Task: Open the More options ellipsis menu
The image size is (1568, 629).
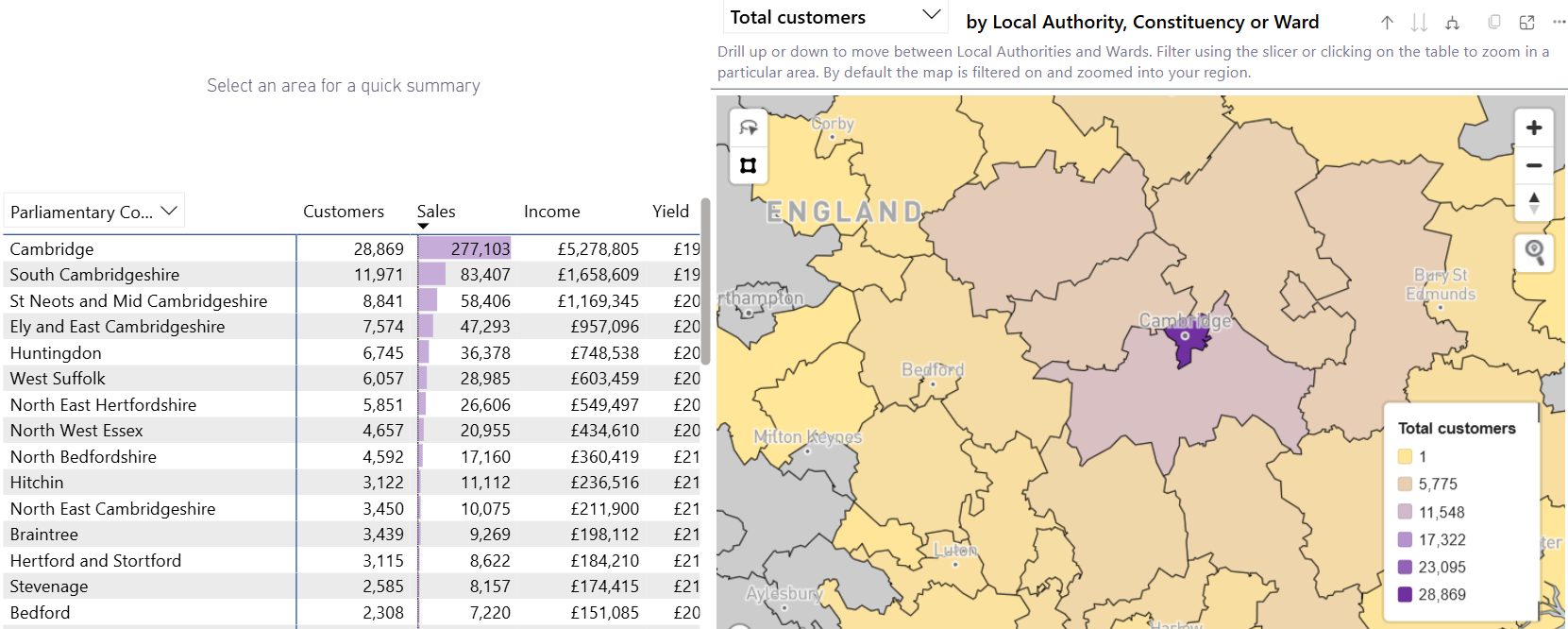Action: [1559, 23]
